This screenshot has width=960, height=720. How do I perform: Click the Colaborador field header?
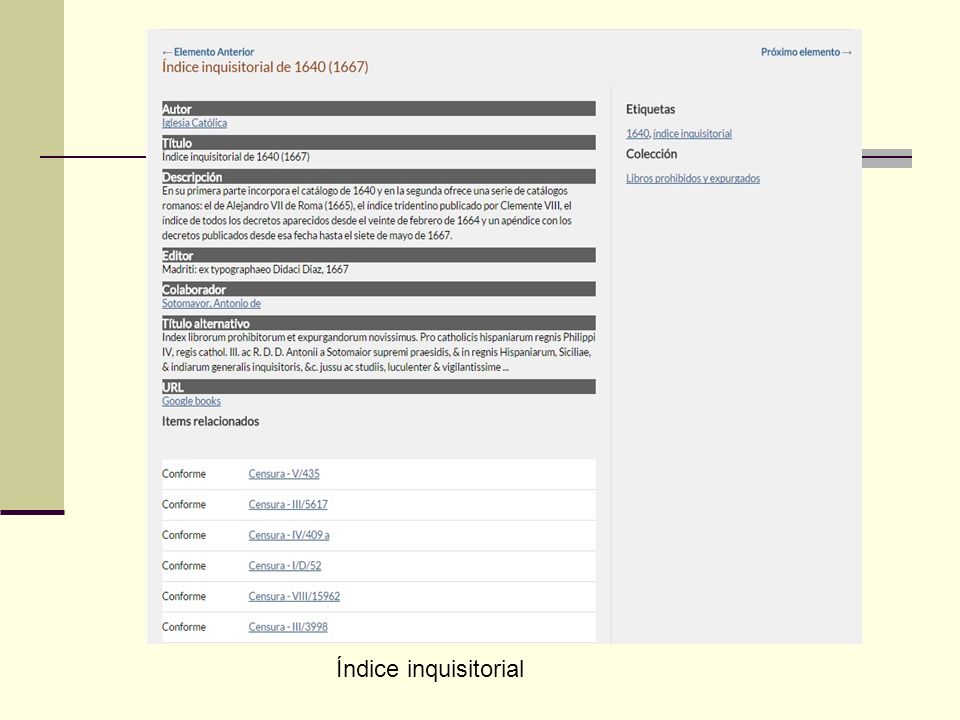[378, 289]
